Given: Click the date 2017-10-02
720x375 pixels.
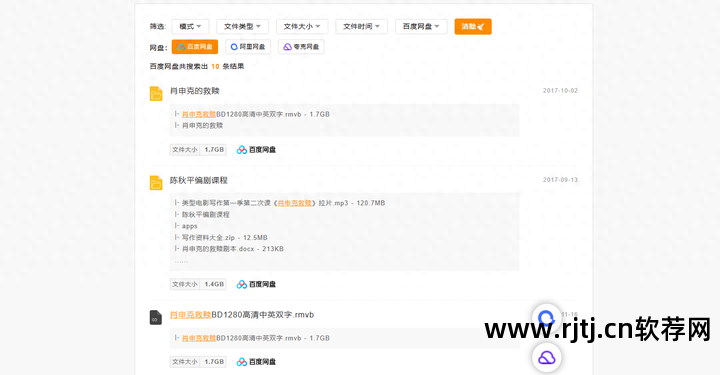Looking at the screenshot, I should coord(560,91).
